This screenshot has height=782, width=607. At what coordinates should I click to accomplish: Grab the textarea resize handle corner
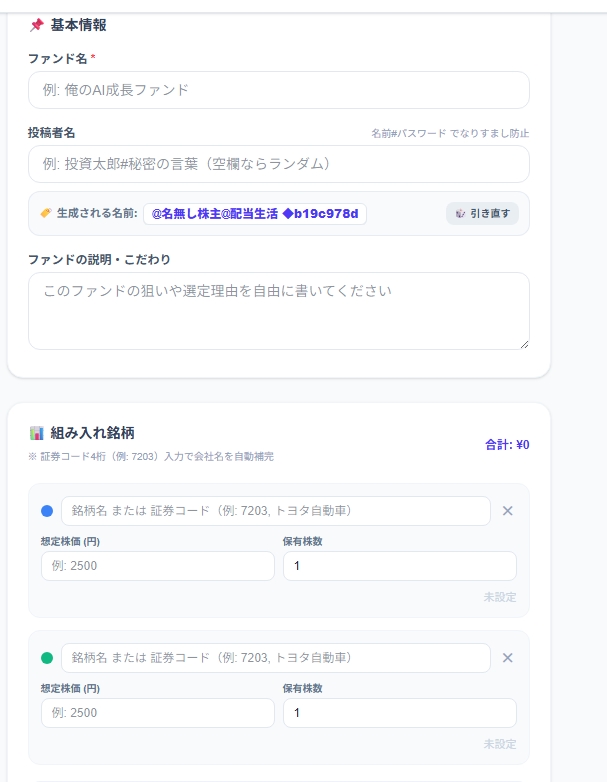click(524, 345)
